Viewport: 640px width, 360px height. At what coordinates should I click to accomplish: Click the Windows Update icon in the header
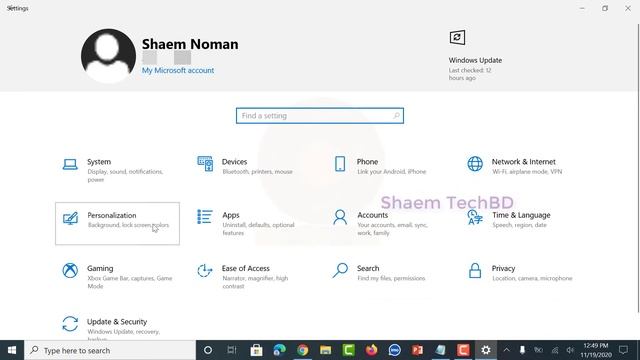pos(457,38)
